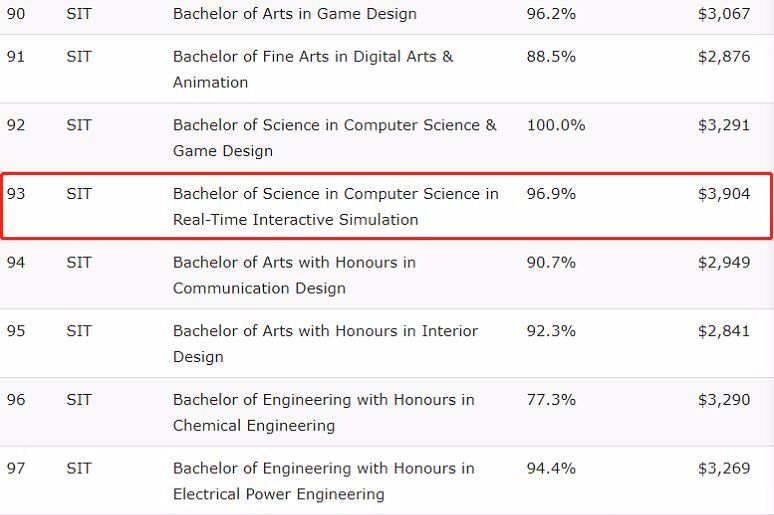Select the 77.3% percentage cell

click(x=551, y=399)
